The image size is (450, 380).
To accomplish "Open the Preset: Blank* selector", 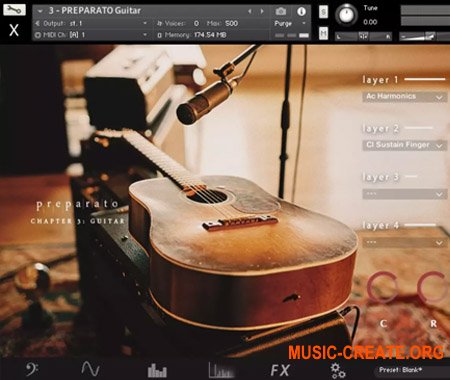I will pos(413,370).
